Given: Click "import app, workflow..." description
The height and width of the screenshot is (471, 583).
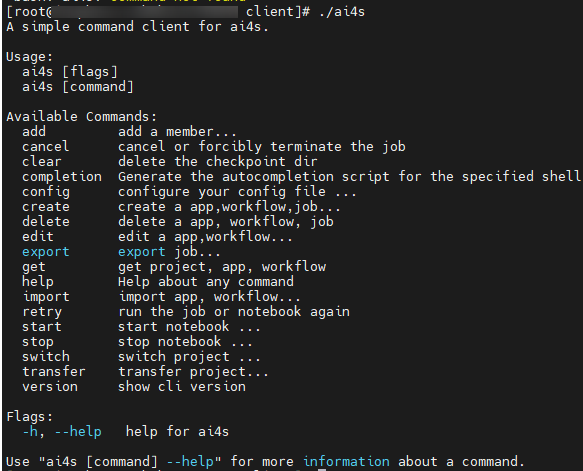Looking at the screenshot, I should click(209, 297).
